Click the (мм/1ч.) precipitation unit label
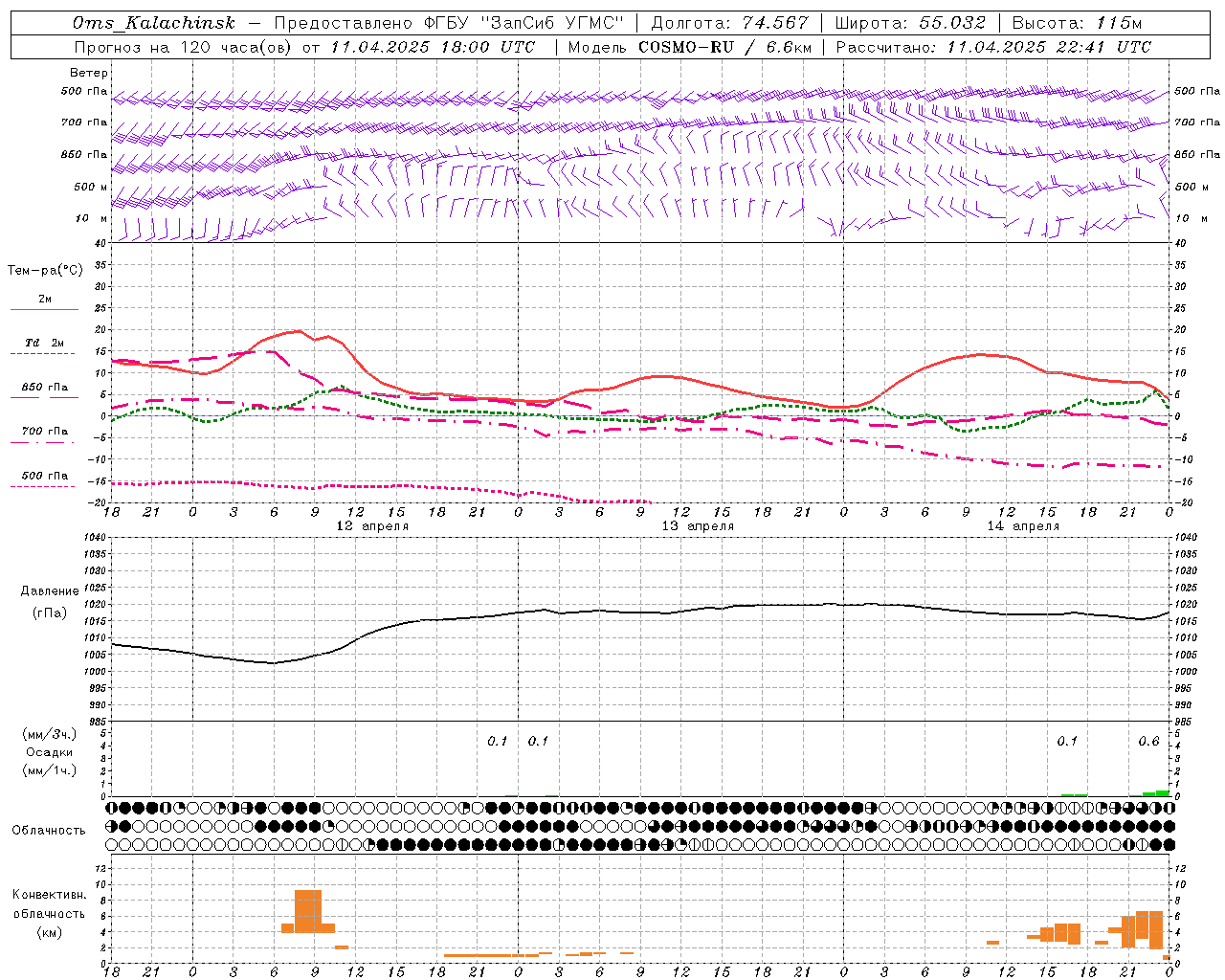Viewport: 1225px width, 980px height. [x=49, y=770]
